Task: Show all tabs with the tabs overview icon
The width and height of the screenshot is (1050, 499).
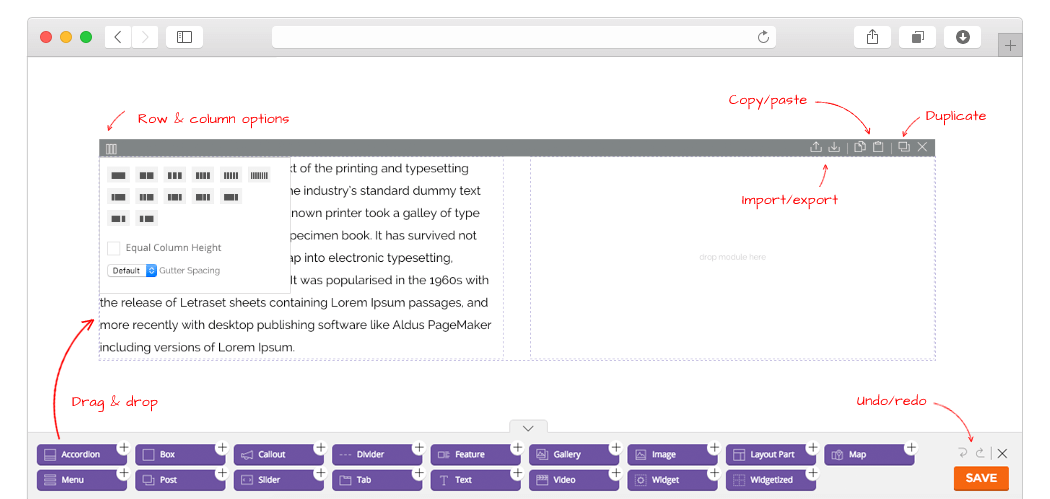Action: (917, 38)
